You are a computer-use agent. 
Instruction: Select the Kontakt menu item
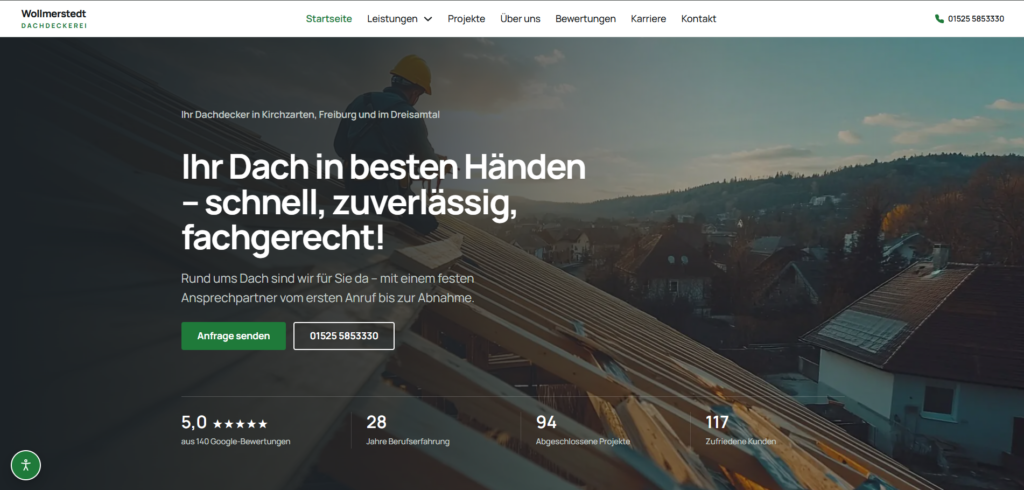(699, 19)
